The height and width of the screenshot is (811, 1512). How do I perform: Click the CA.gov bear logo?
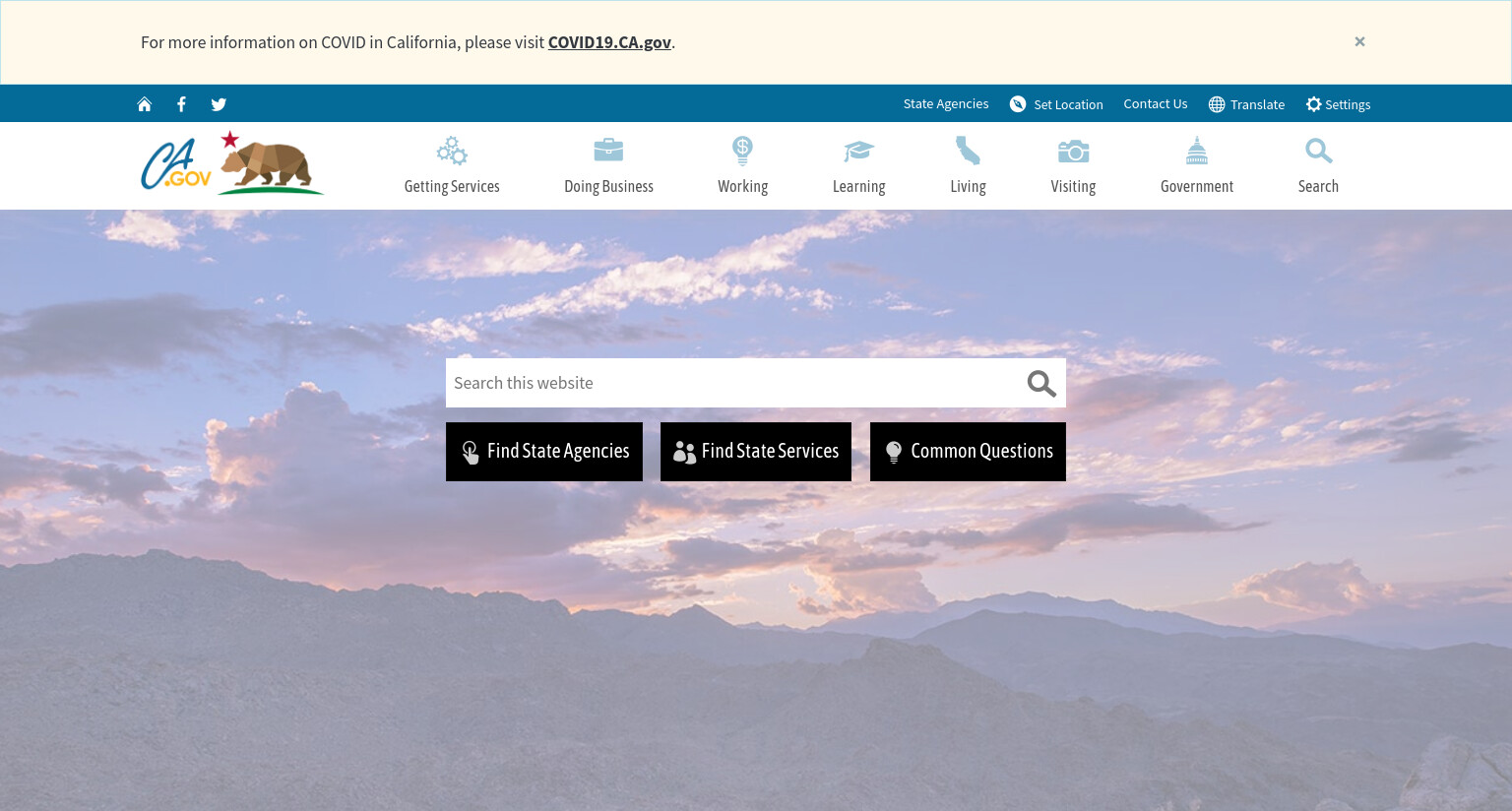coord(232,163)
